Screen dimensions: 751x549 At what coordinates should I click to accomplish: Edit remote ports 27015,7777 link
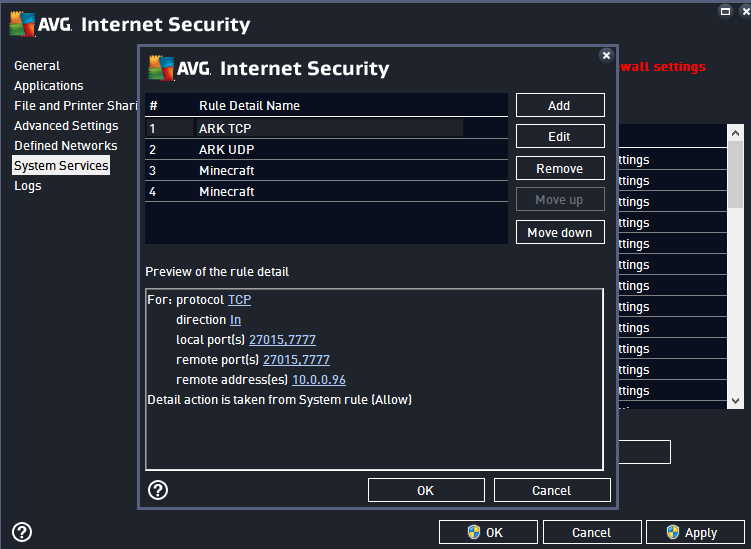click(x=296, y=360)
